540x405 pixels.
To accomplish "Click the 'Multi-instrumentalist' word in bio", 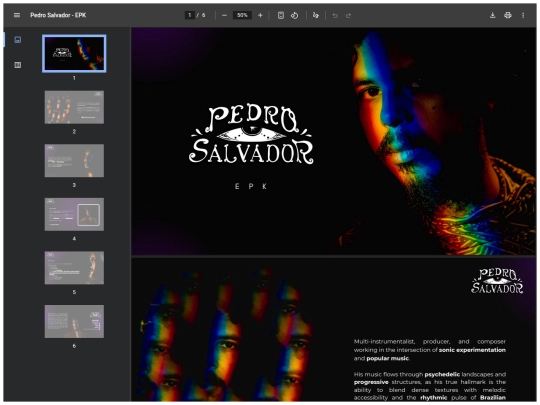I will 384,342.
